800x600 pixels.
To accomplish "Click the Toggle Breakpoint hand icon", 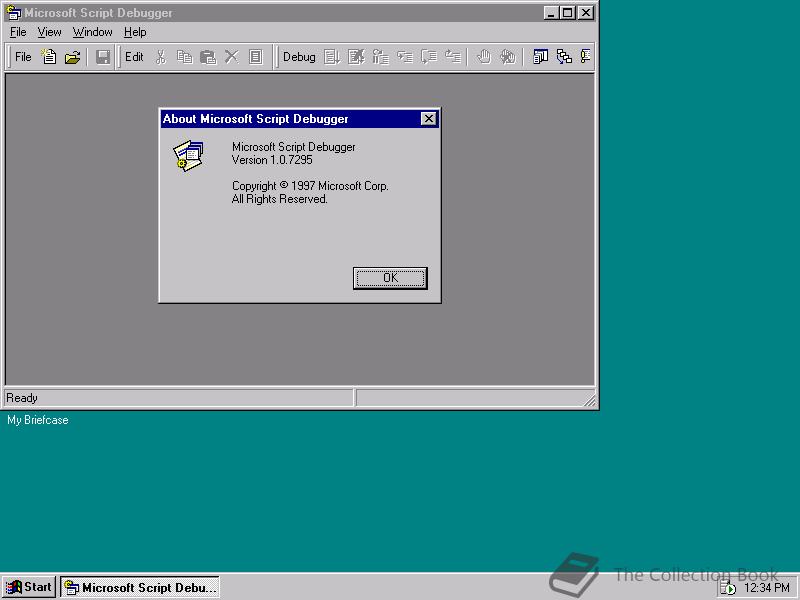I will tap(484, 57).
